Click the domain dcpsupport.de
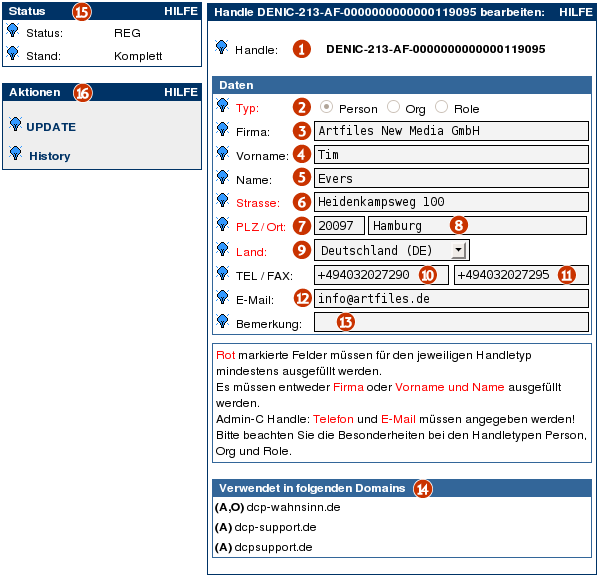 pos(273,547)
